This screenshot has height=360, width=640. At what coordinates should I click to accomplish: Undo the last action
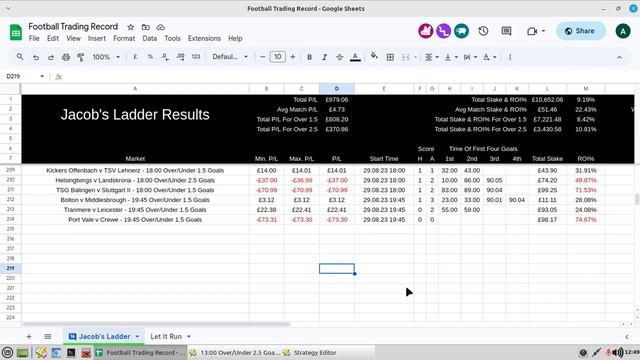[x=36, y=57]
